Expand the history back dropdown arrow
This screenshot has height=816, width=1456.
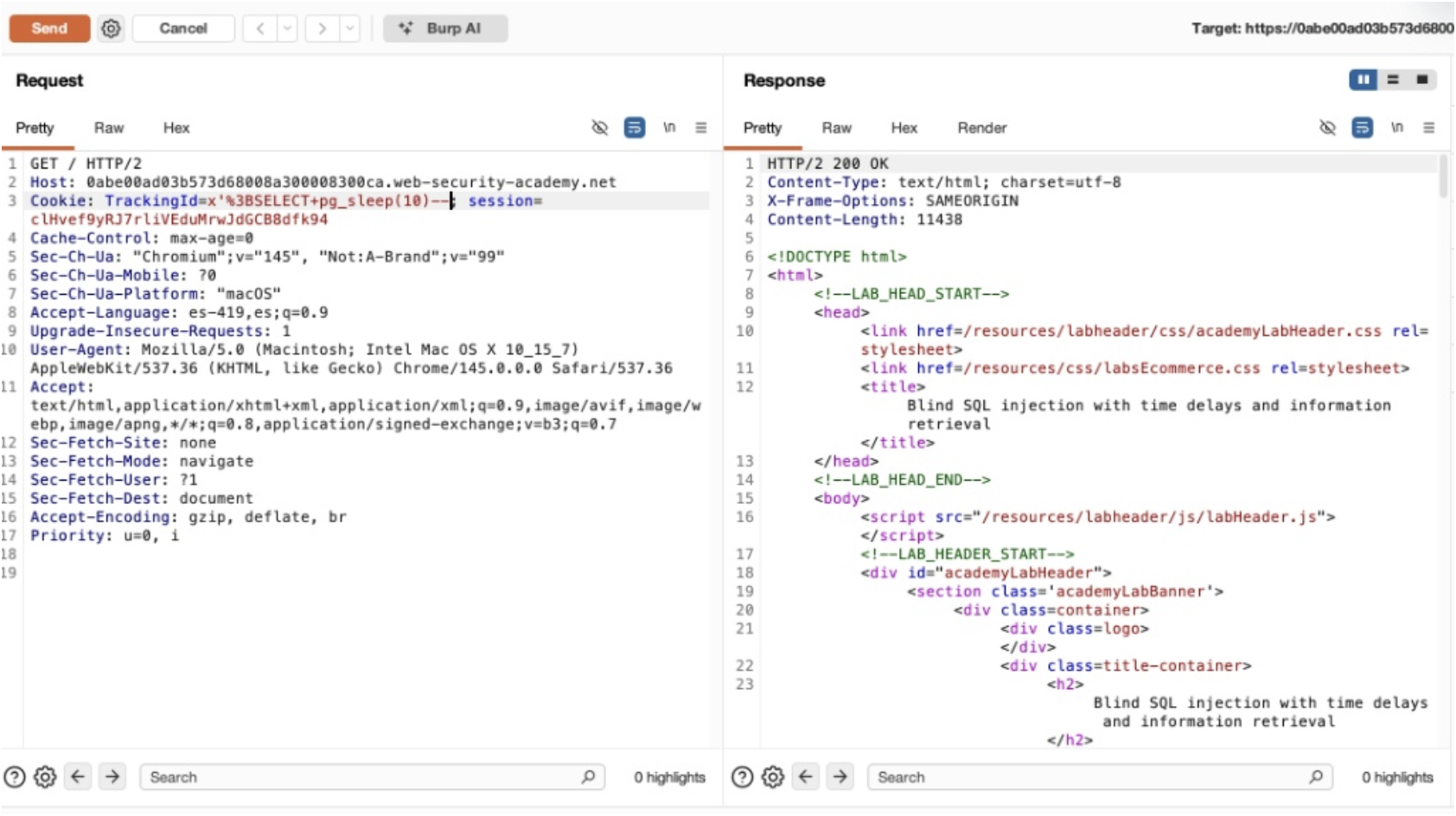click(x=287, y=29)
